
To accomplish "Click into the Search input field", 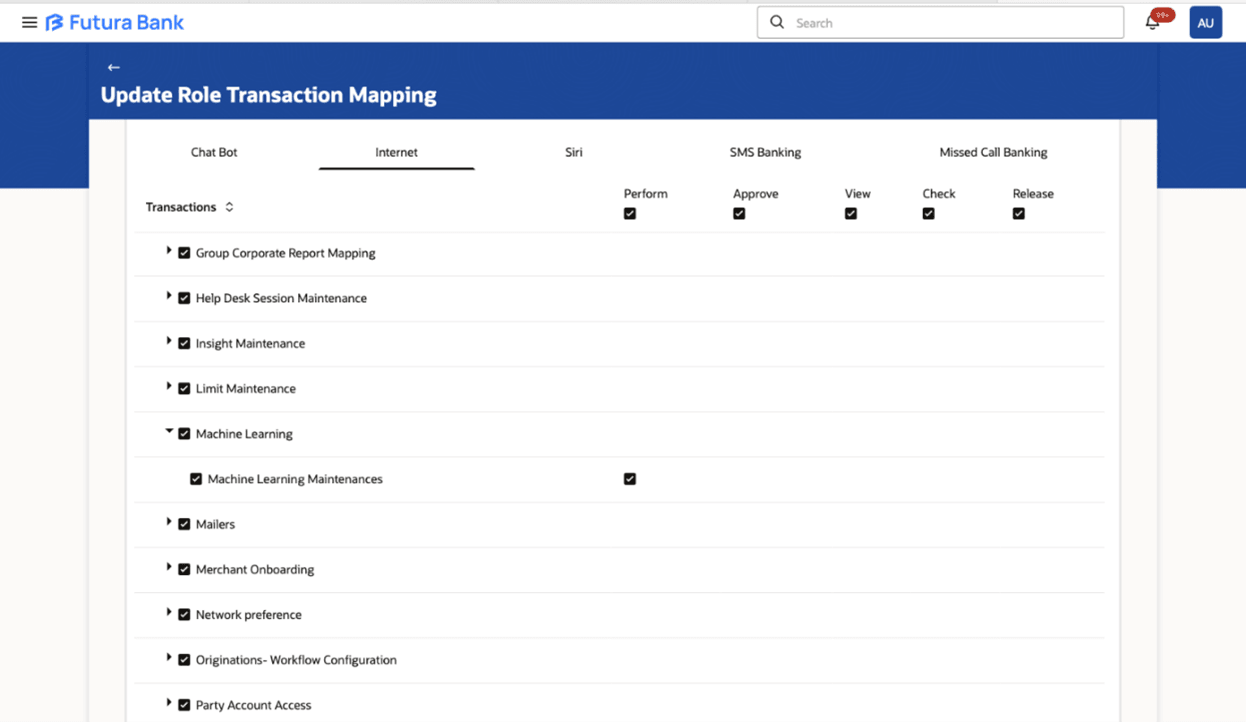I will click(x=950, y=22).
